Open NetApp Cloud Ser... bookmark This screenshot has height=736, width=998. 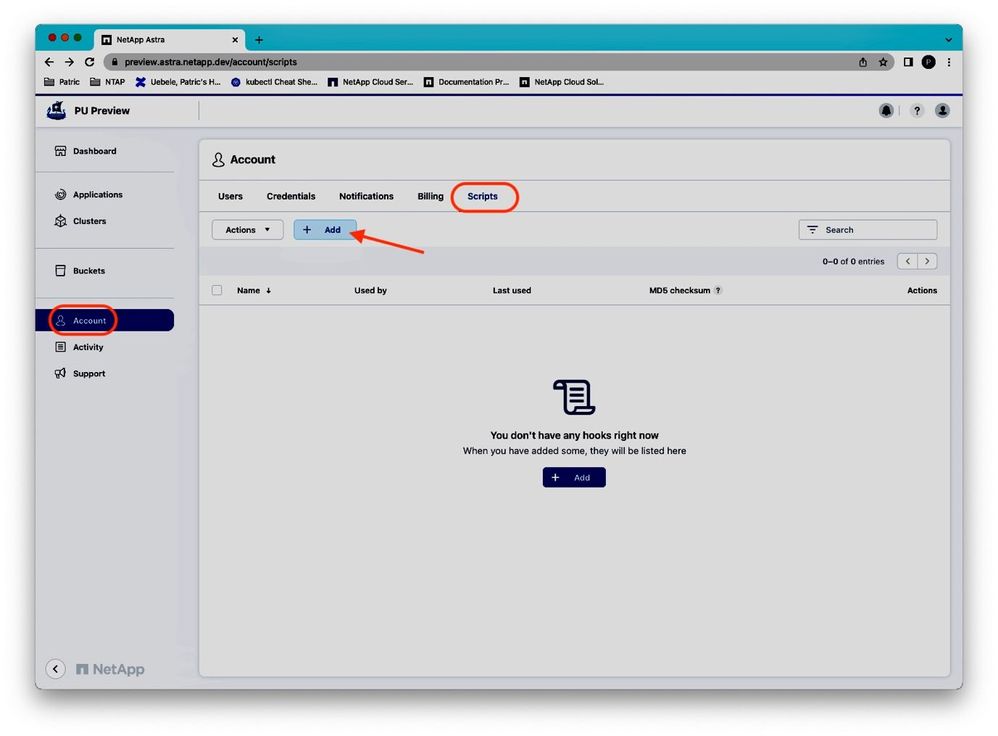point(370,81)
